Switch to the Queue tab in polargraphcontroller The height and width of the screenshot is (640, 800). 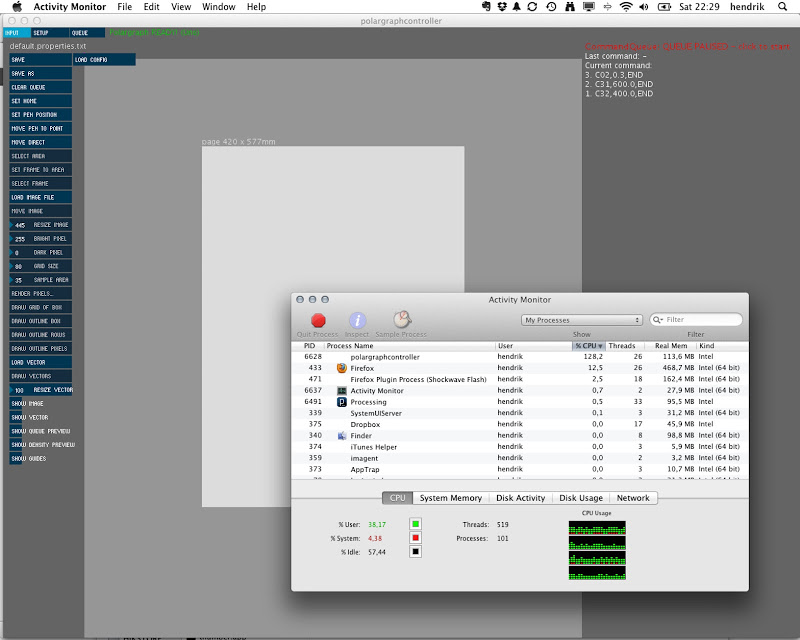point(87,33)
